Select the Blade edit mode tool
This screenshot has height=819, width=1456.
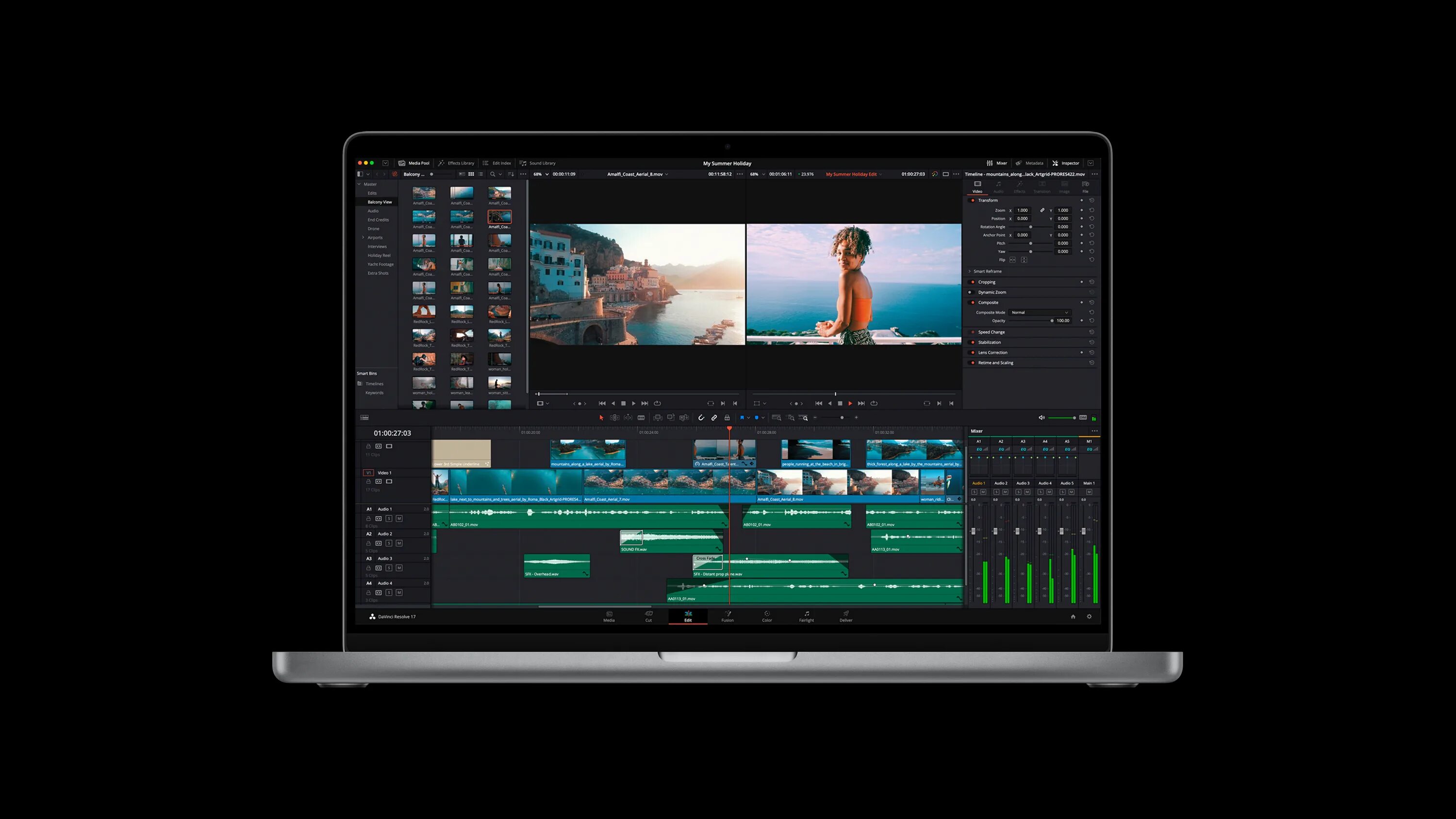click(x=641, y=418)
